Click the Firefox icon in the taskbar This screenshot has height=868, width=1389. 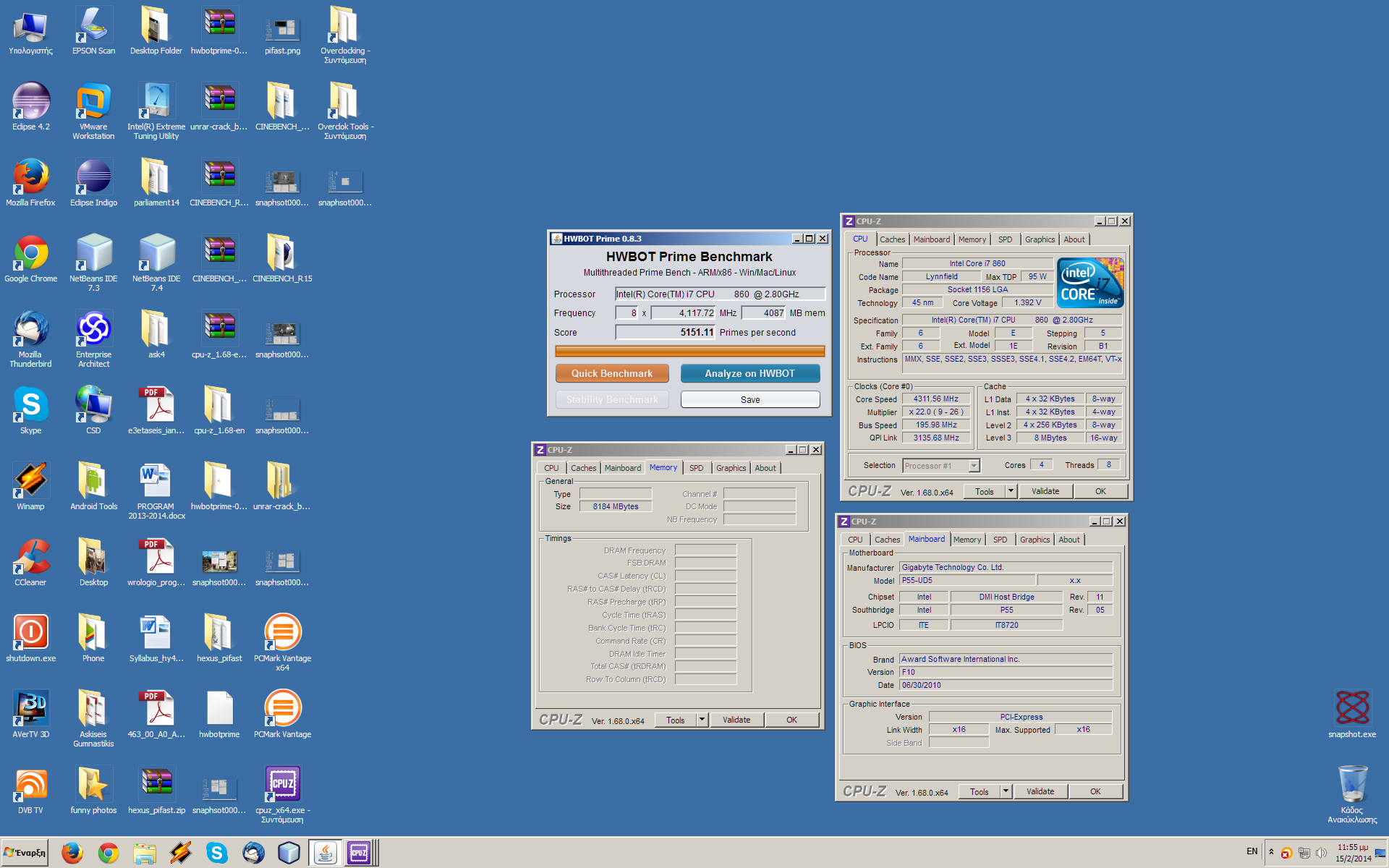(x=72, y=853)
